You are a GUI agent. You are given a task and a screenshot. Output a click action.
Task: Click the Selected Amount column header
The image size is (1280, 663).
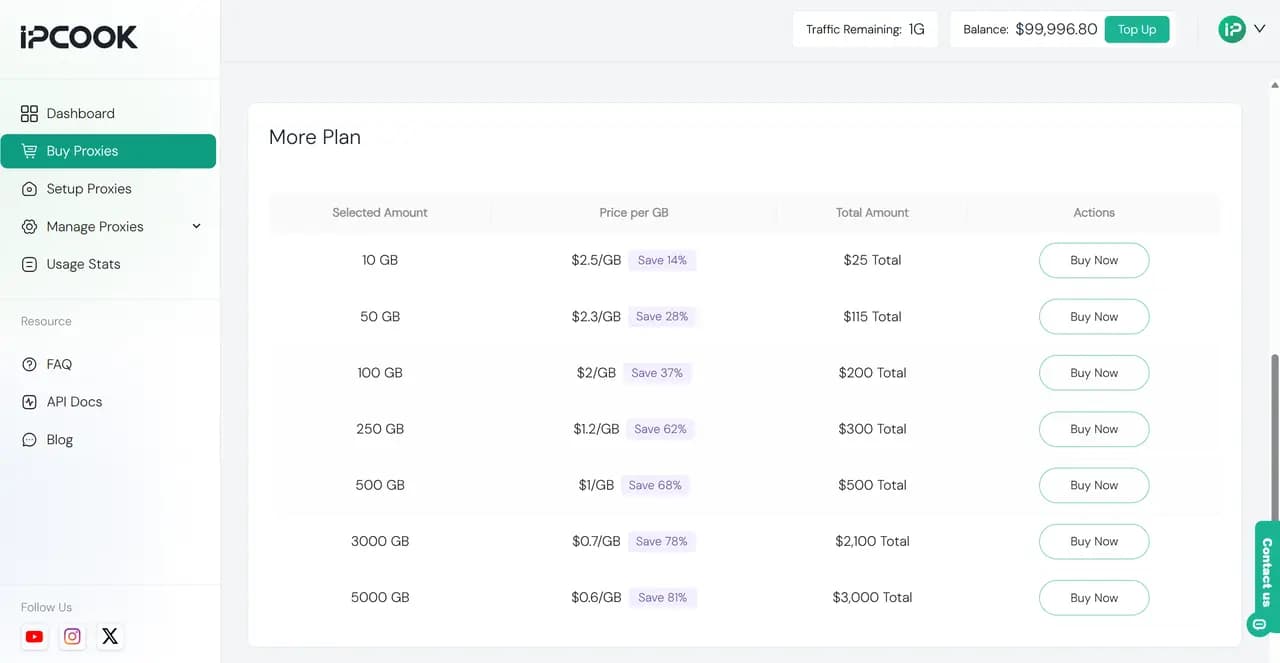[380, 213]
